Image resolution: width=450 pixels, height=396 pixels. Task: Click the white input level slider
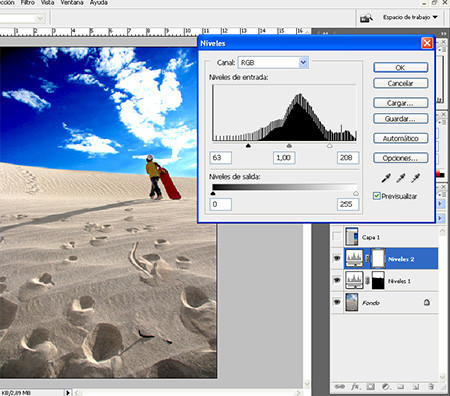click(329, 146)
